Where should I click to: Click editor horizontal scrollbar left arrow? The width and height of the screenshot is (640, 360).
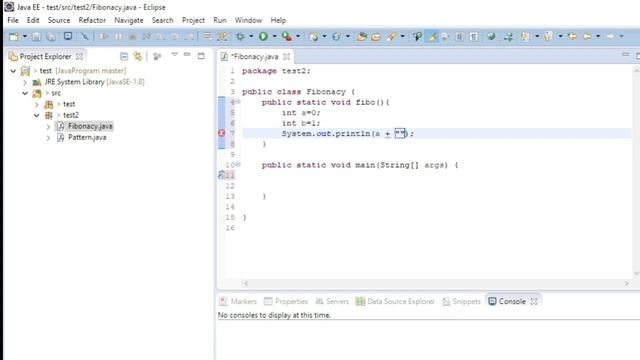246,283
